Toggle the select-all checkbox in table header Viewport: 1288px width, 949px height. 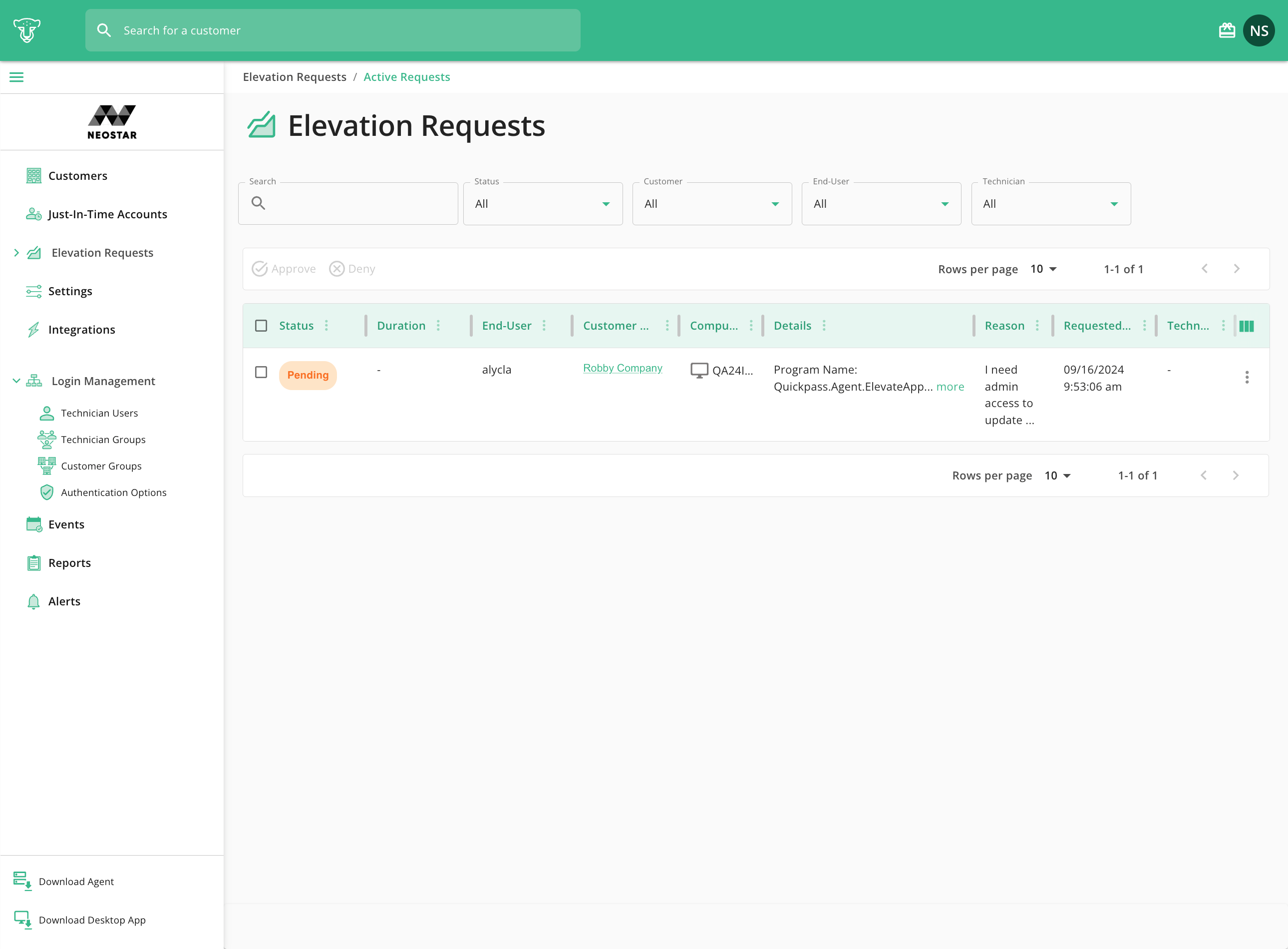pos(261,326)
